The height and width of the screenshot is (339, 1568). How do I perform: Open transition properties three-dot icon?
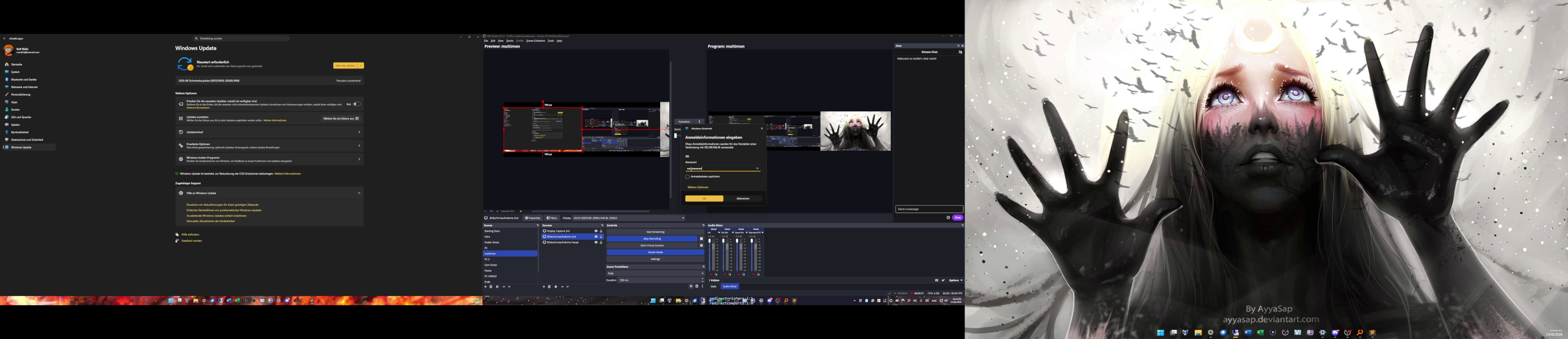(x=703, y=286)
